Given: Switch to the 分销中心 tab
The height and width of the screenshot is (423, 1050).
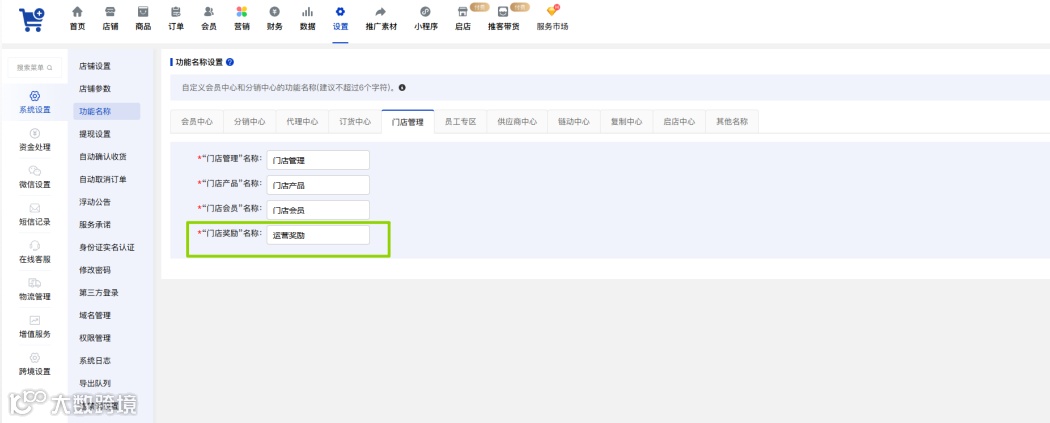Looking at the screenshot, I should pyautogui.click(x=250, y=122).
